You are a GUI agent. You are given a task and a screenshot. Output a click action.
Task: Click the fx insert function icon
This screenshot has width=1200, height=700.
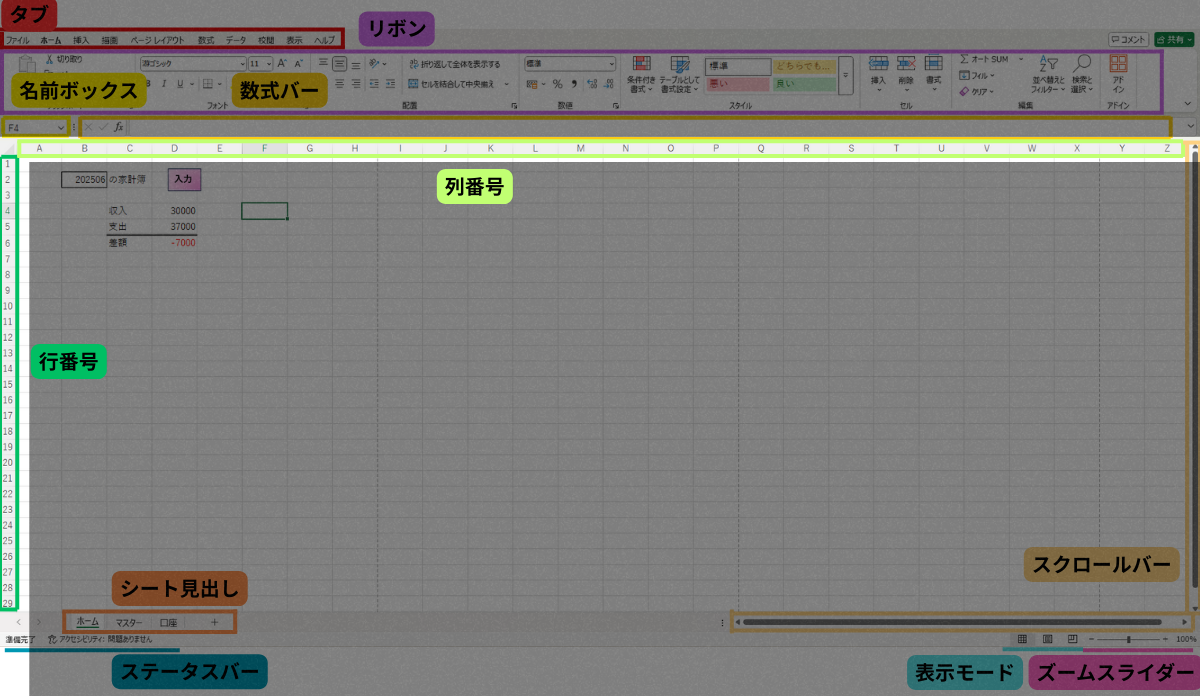118,127
